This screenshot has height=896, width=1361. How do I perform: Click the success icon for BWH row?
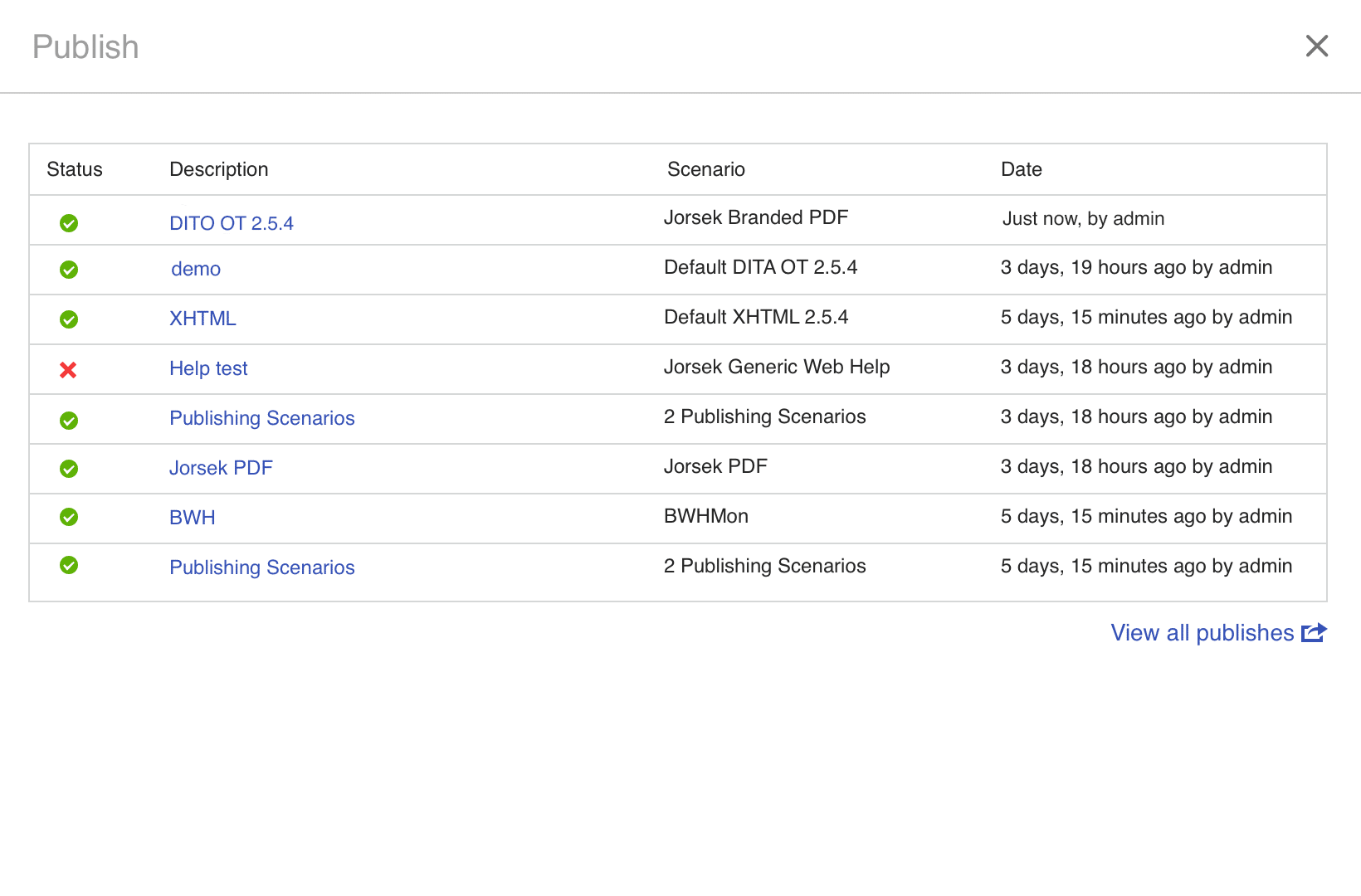pos(69,517)
